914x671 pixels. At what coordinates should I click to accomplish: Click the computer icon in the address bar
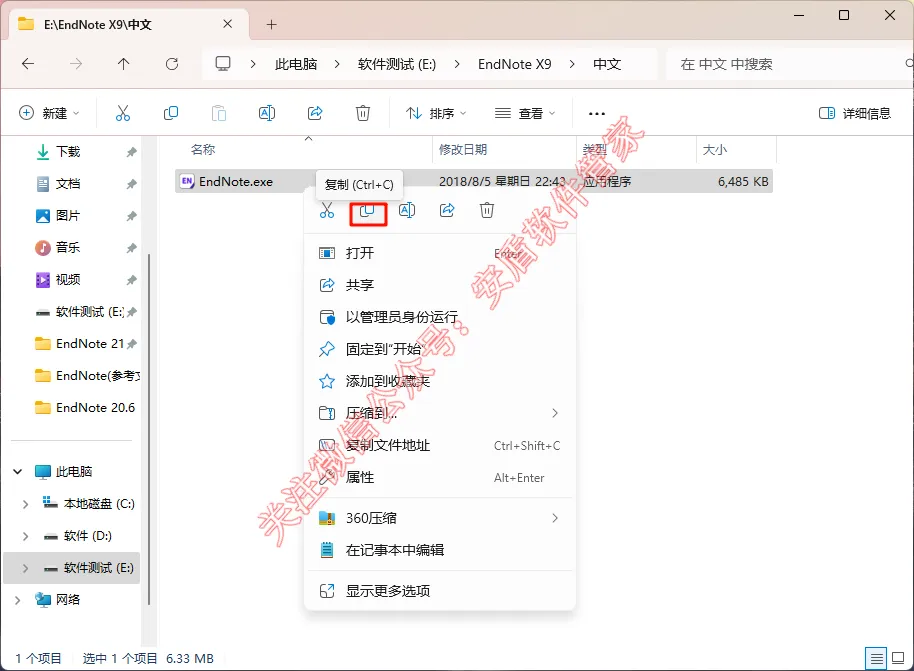pyautogui.click(x=223, y=64)
